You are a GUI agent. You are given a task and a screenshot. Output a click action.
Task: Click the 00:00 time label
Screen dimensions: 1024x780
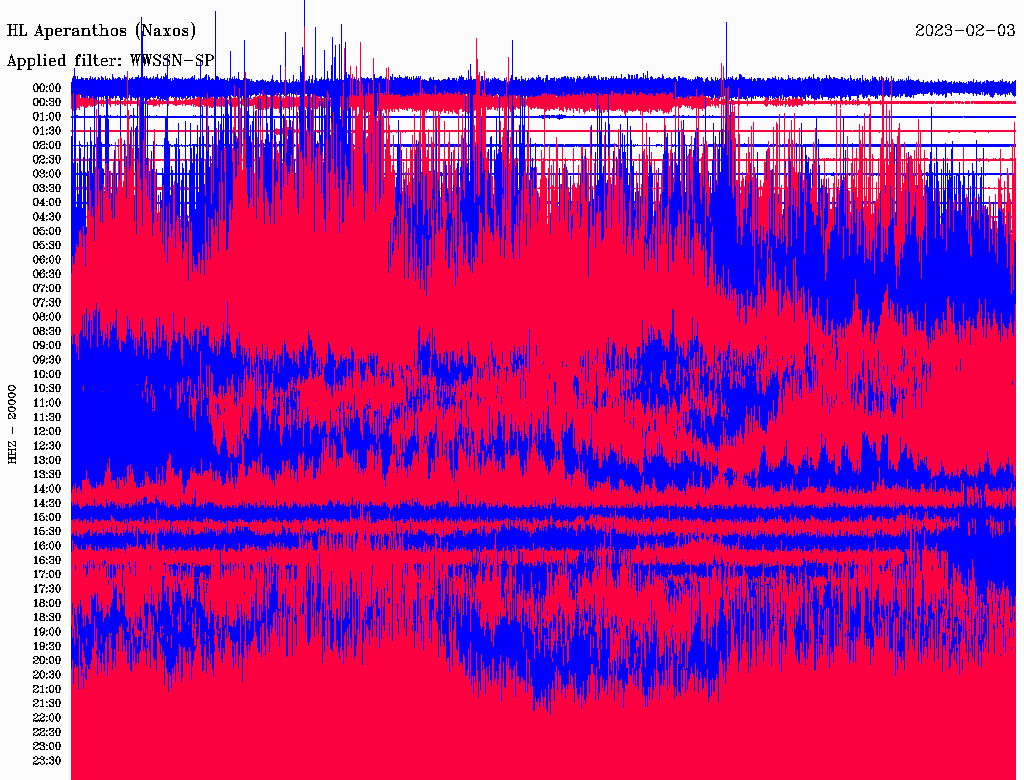47,88
